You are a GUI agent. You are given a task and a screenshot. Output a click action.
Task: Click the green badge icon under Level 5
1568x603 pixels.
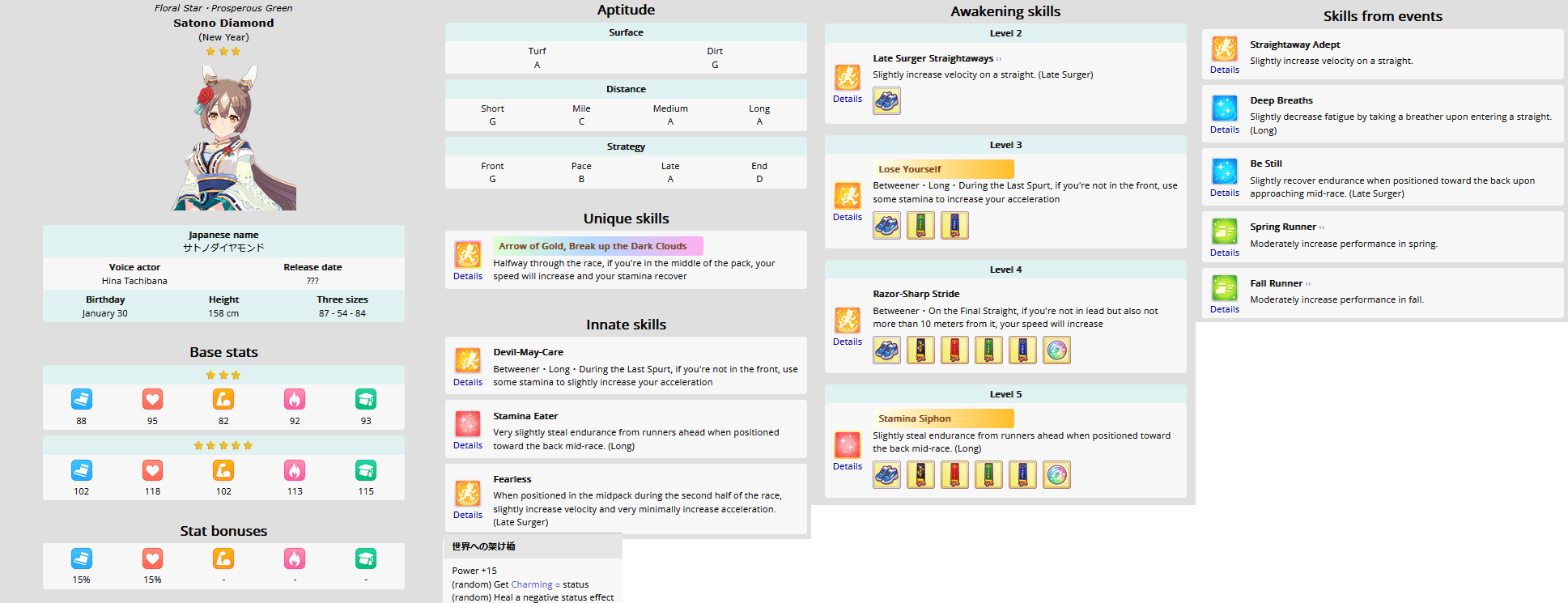[x=988, y=475]
